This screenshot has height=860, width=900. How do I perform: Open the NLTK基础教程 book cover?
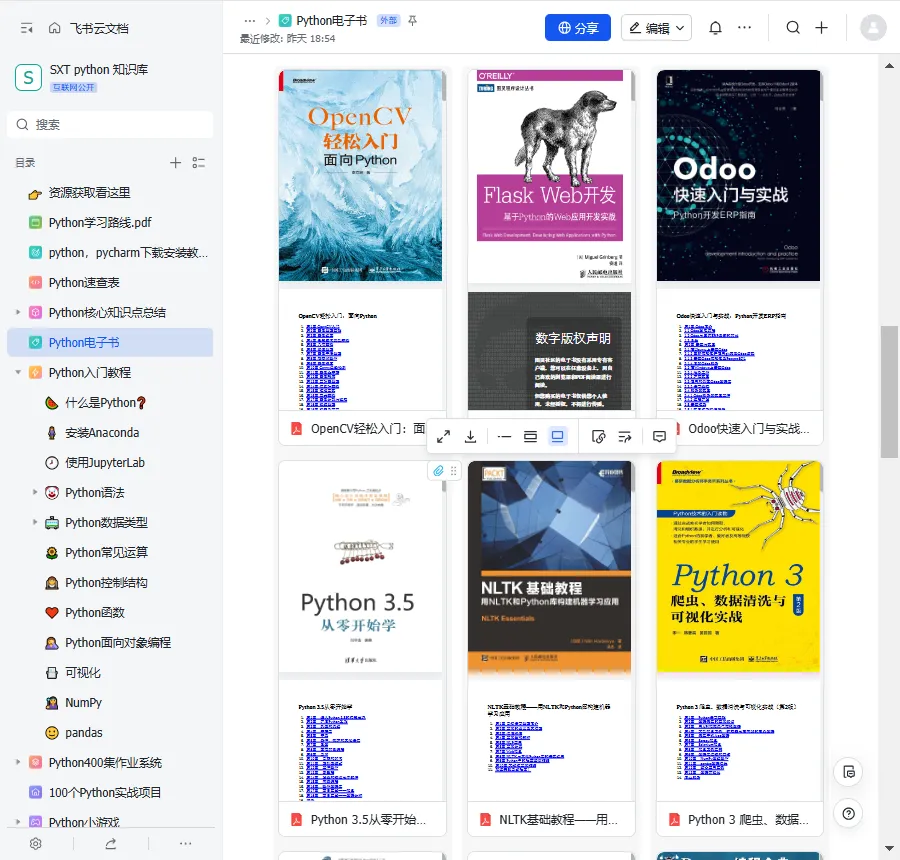point(549,567)
